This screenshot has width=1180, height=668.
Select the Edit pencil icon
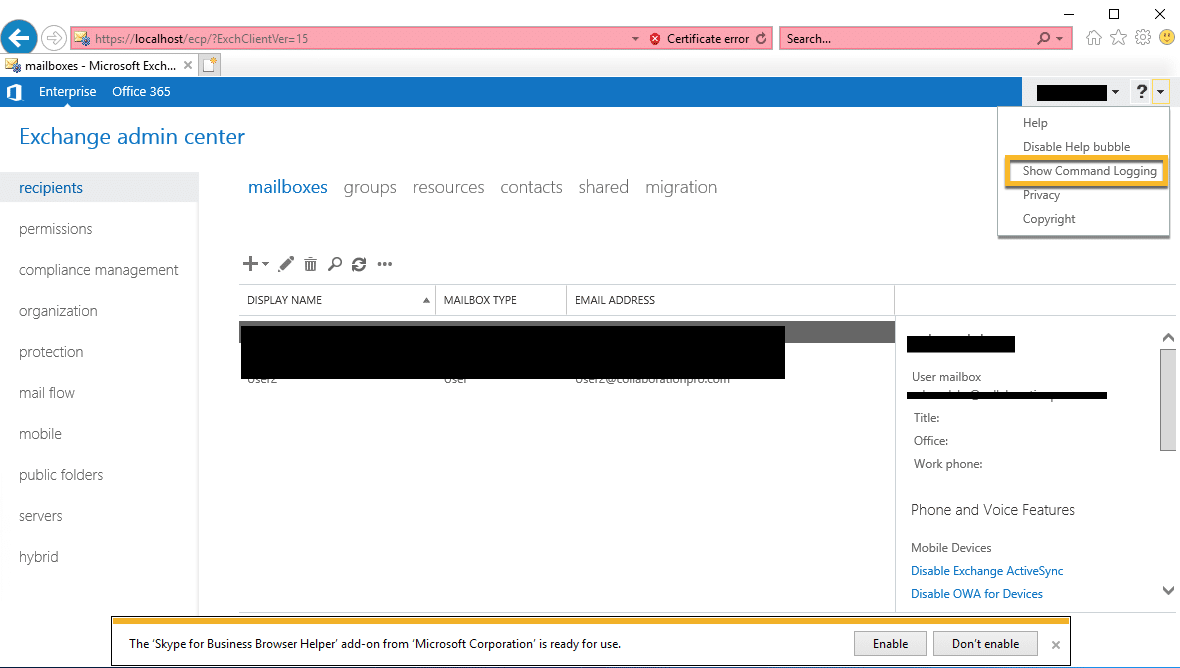tap(285, 263)
